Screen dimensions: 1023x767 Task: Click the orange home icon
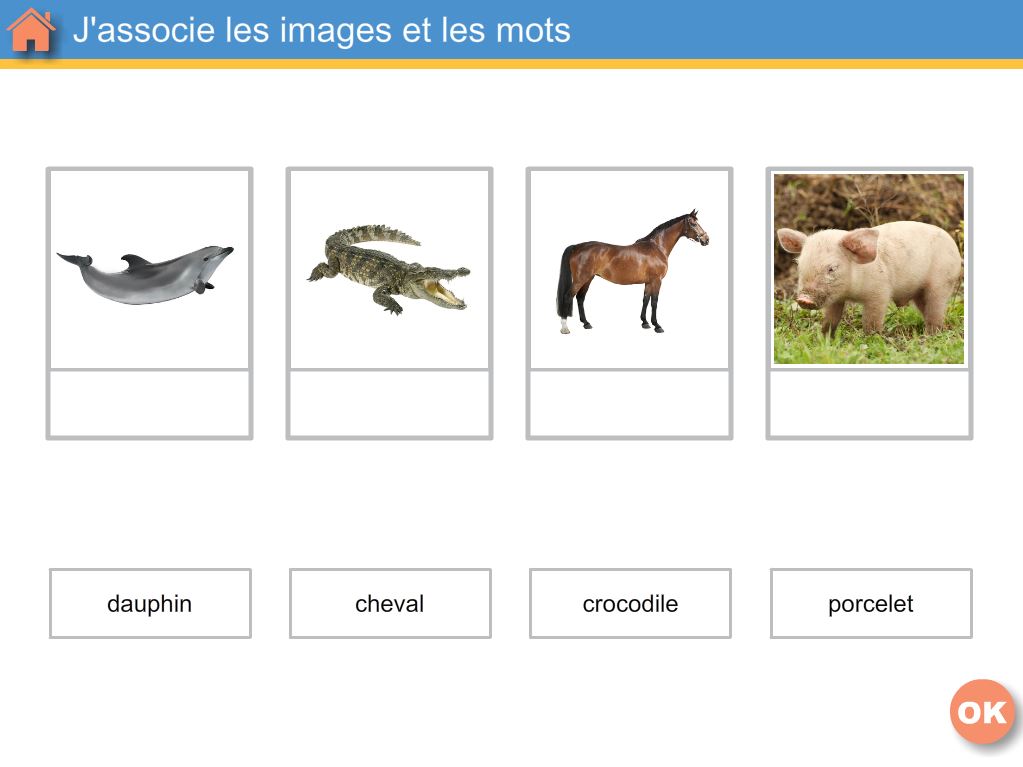(31, 30)
